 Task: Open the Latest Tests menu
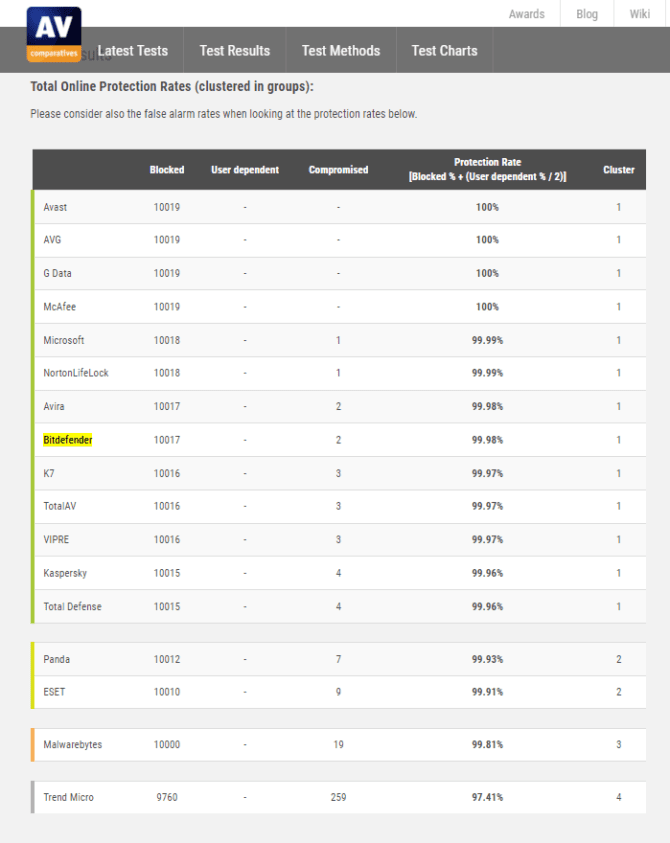pos(132,51)
